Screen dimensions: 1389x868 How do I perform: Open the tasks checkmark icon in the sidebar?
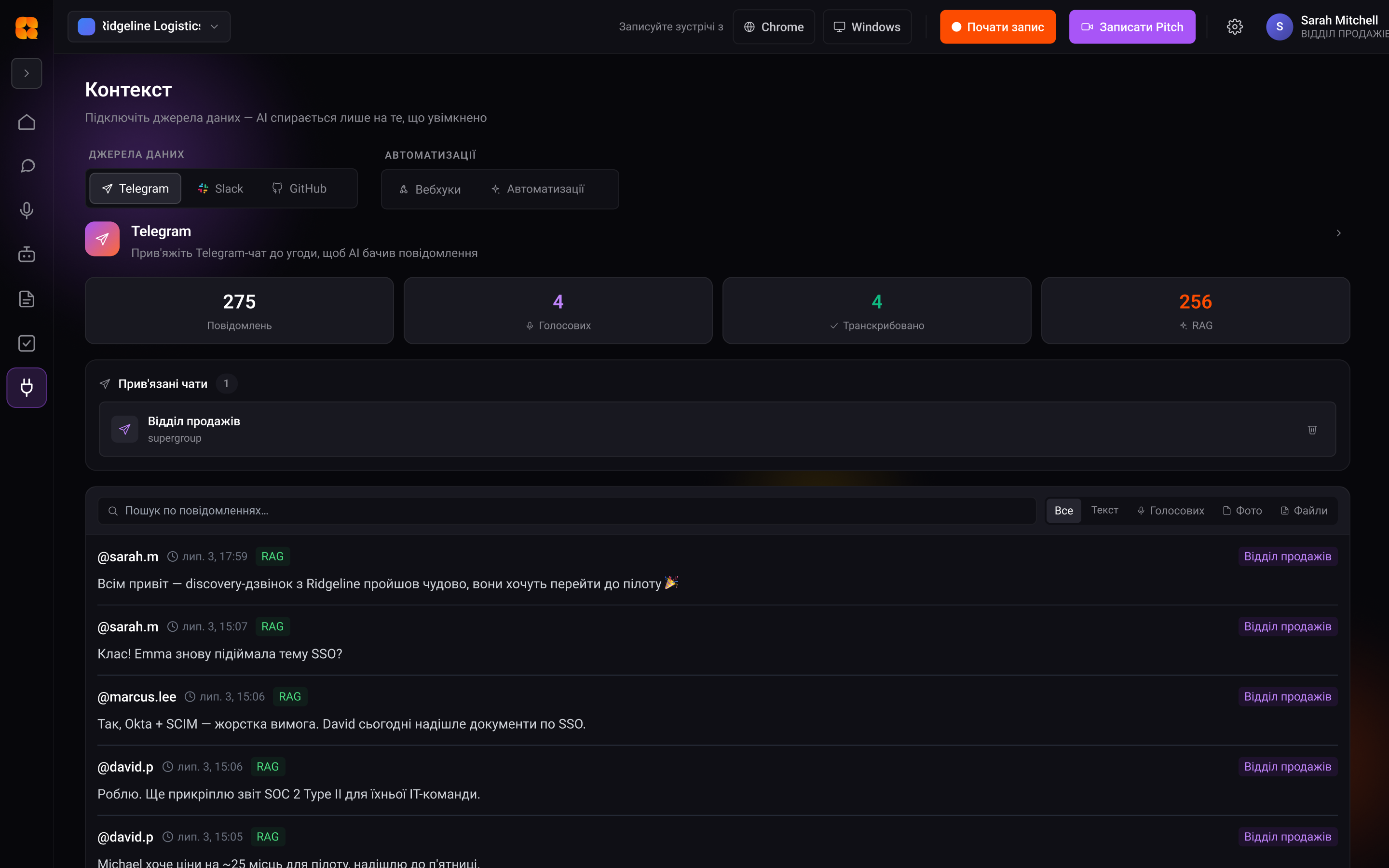pos(27,343)
